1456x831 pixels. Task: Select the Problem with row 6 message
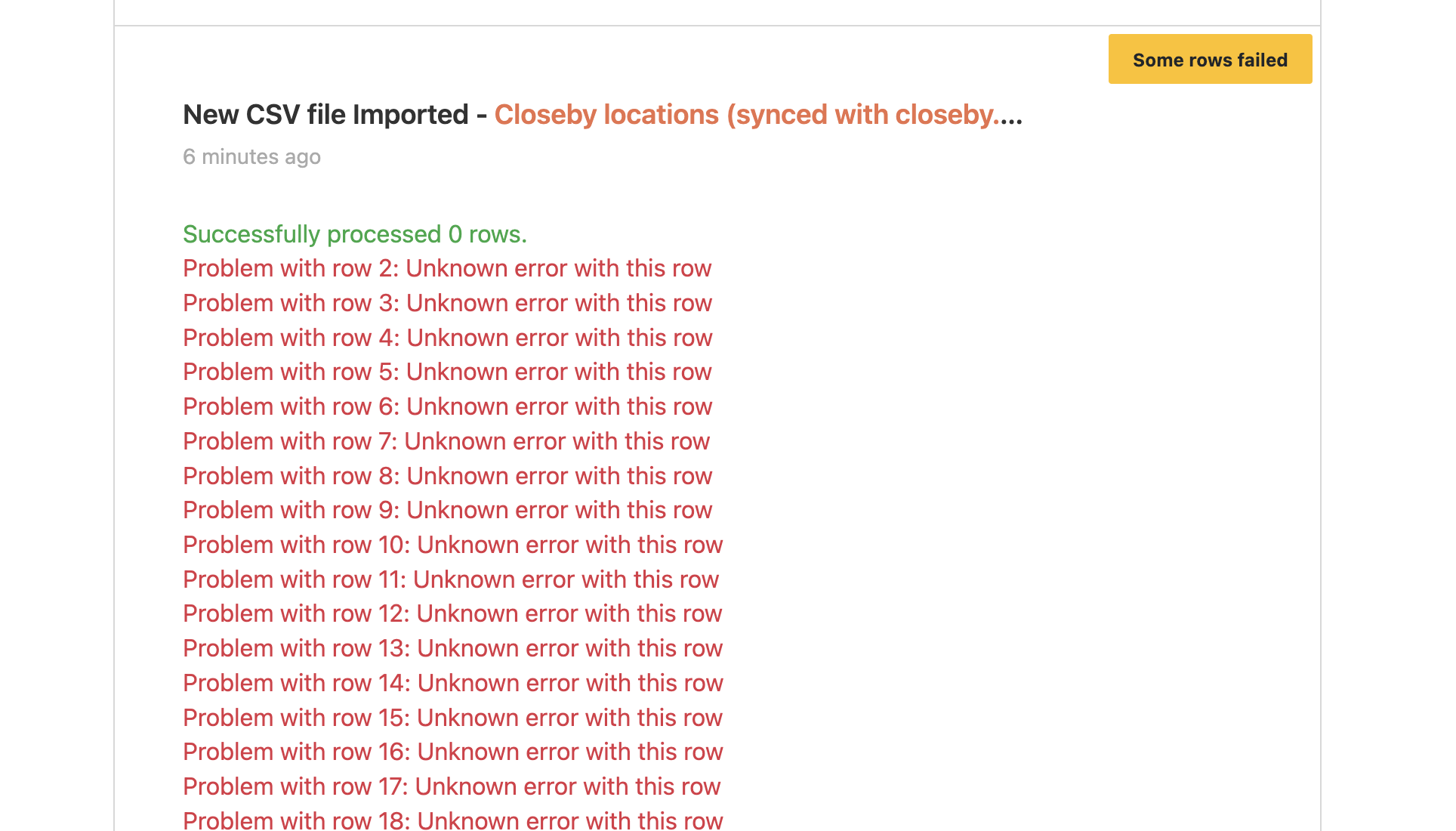447,406
